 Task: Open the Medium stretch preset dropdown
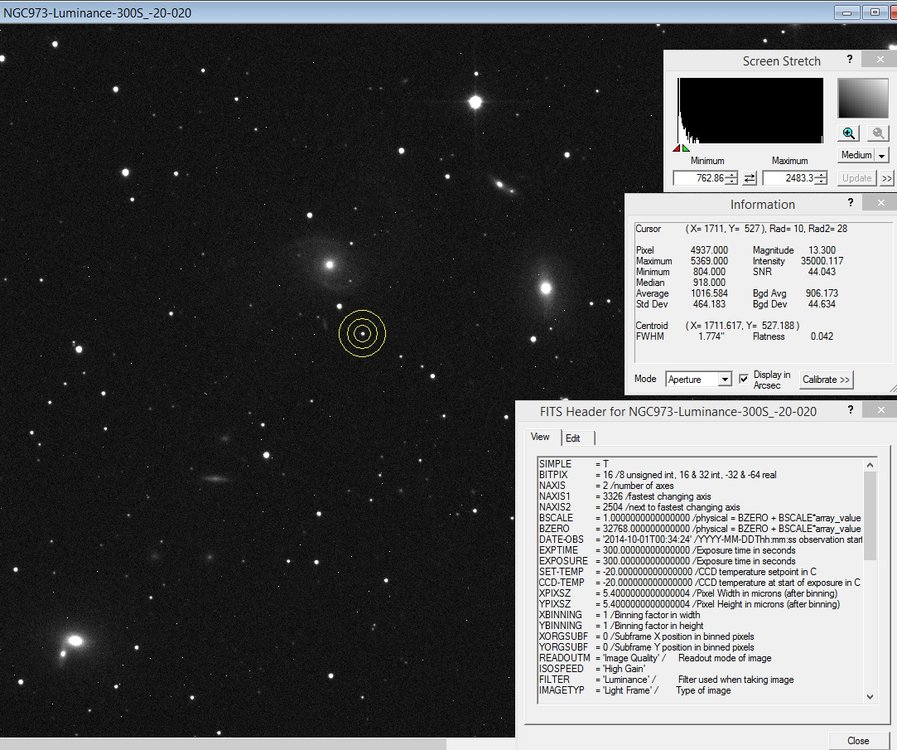pos(881,155)
